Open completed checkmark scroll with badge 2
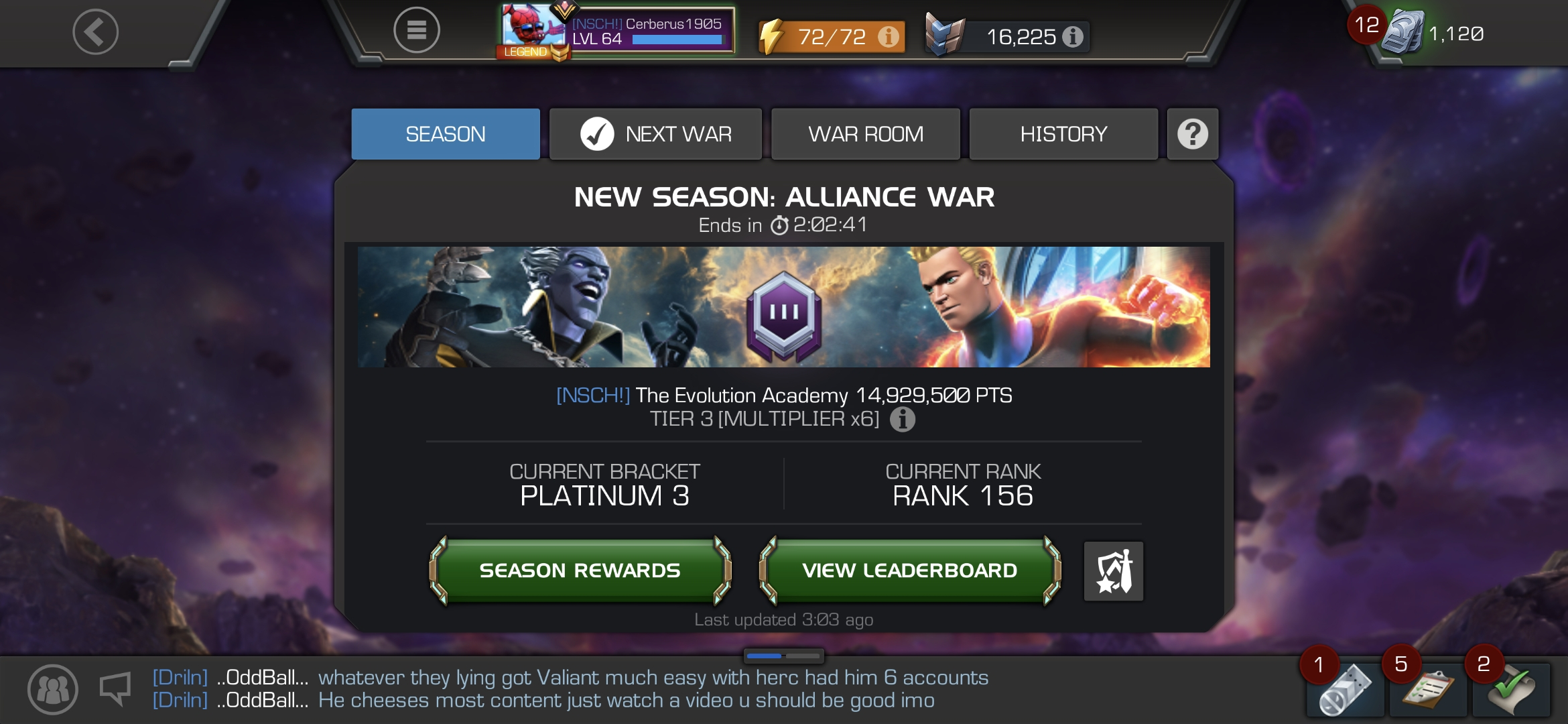Image resolution: width=1568 pixels, height=724 pixels. pyautogui.click(x=1511, y=689)
